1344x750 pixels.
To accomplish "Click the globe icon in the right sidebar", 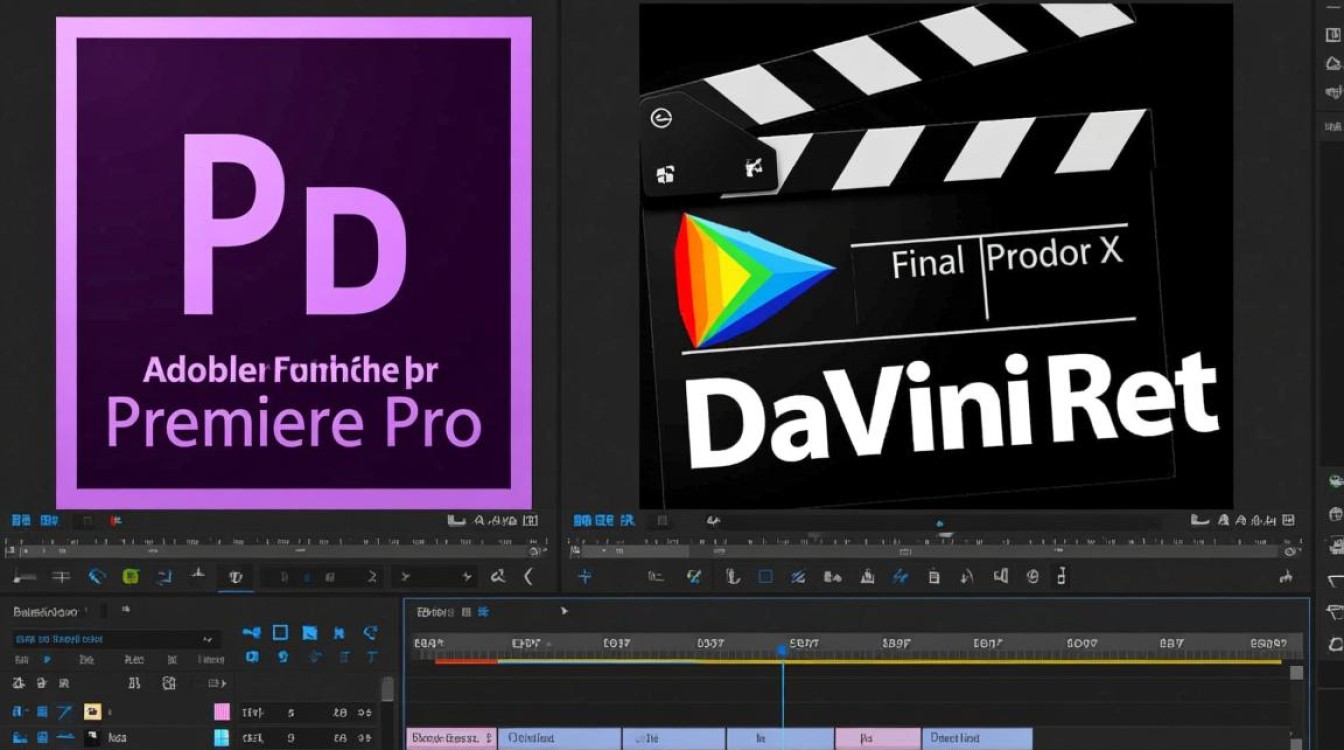I will click(1334, 514).
